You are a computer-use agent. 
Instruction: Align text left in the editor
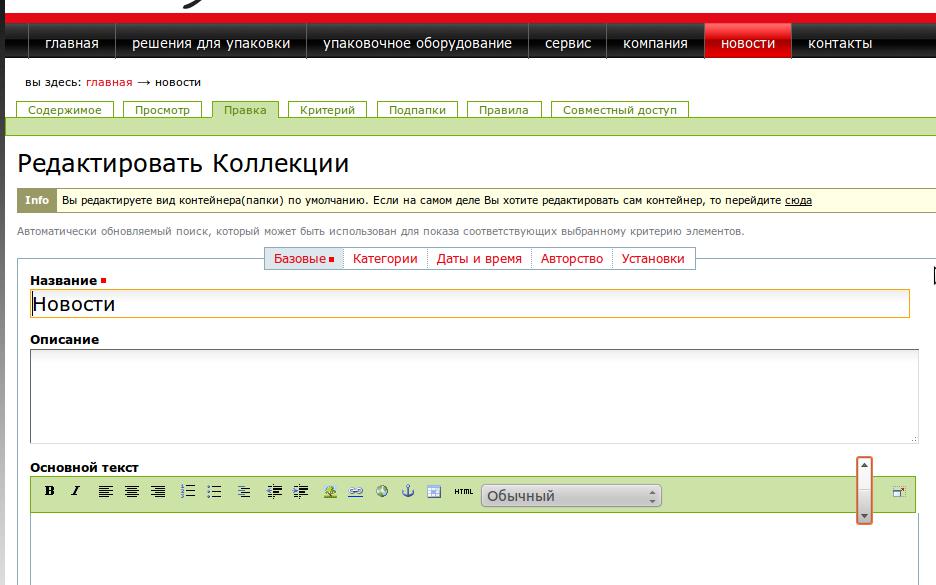pos(105,491)
